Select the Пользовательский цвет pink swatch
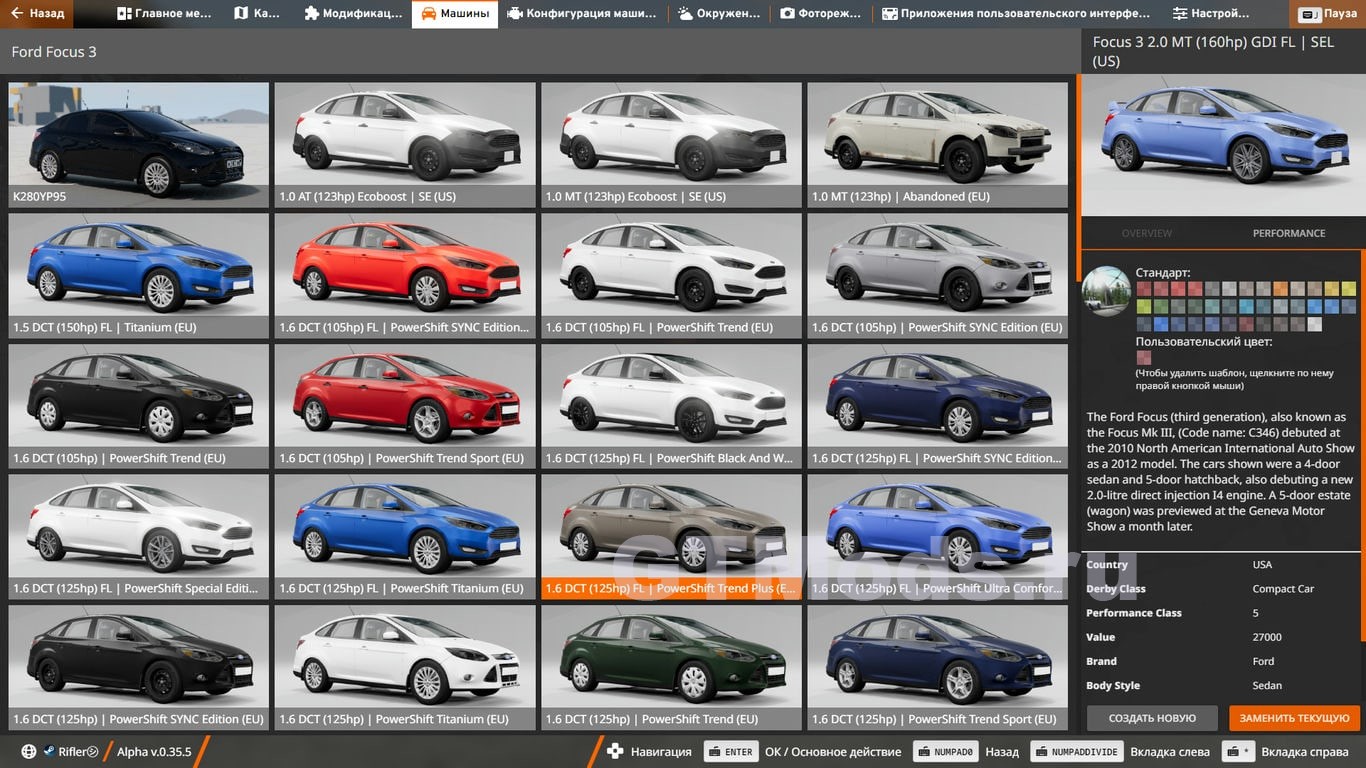This screenshot has width=1366, height=768. click(x=1143, y=357)
